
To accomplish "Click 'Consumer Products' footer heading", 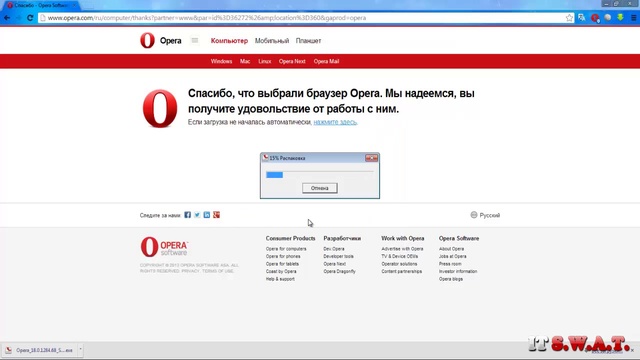I will pyautogui.click(x=291, y=238).
